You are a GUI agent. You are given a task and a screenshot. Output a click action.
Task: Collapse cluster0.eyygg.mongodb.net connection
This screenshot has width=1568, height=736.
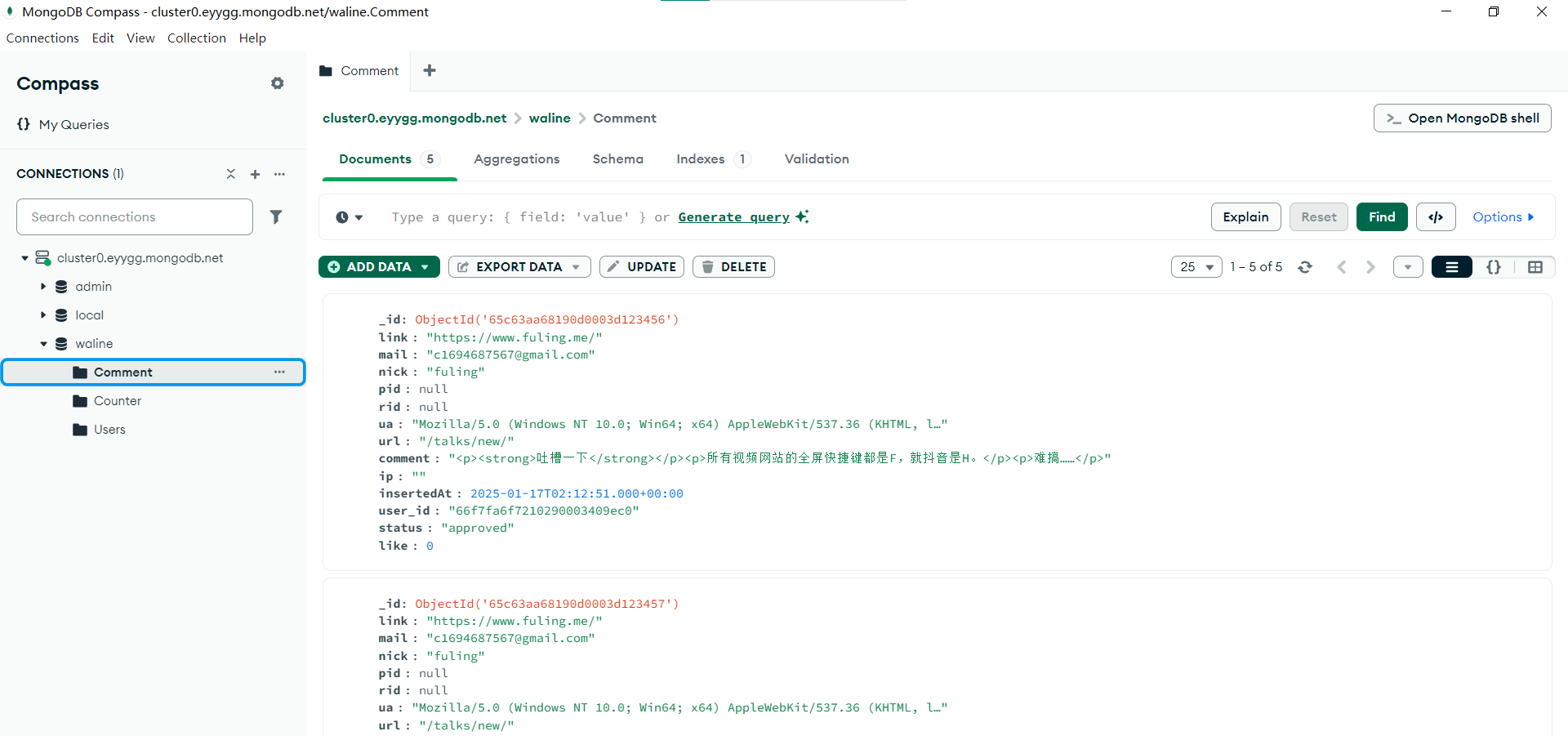pyautogui.click(x=24, y=258)
